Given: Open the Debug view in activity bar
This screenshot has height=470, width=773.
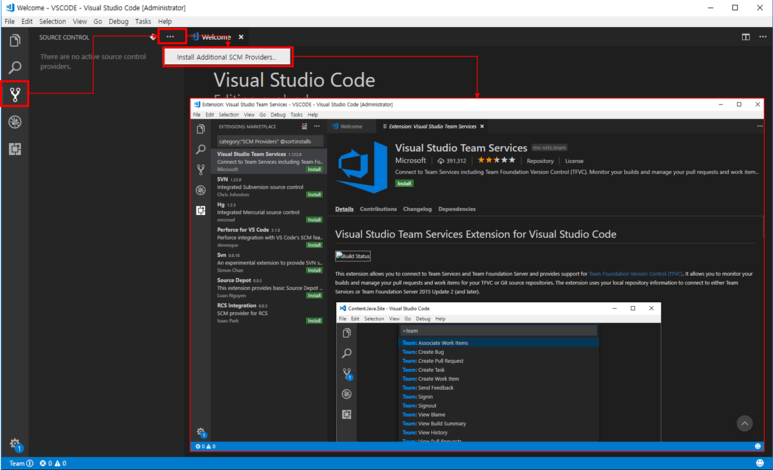Looking at the screenshot, I should pyautogui.click(x=15, y=122).
